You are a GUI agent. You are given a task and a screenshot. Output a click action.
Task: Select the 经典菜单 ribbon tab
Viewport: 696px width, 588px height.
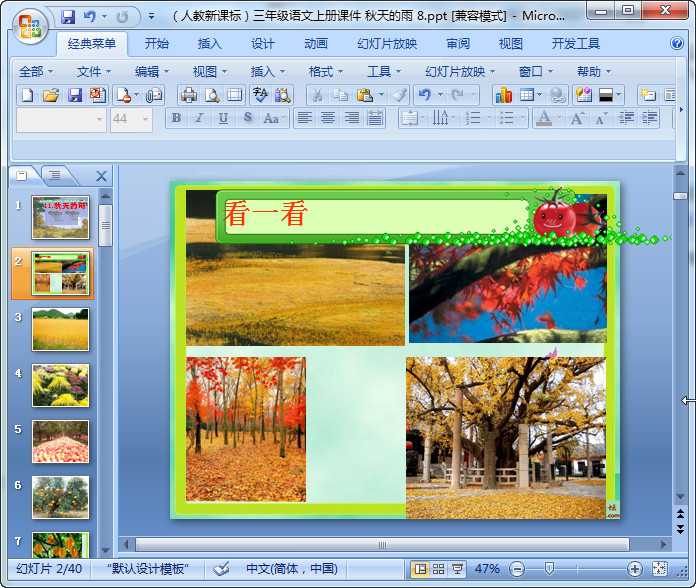(92, 43)
